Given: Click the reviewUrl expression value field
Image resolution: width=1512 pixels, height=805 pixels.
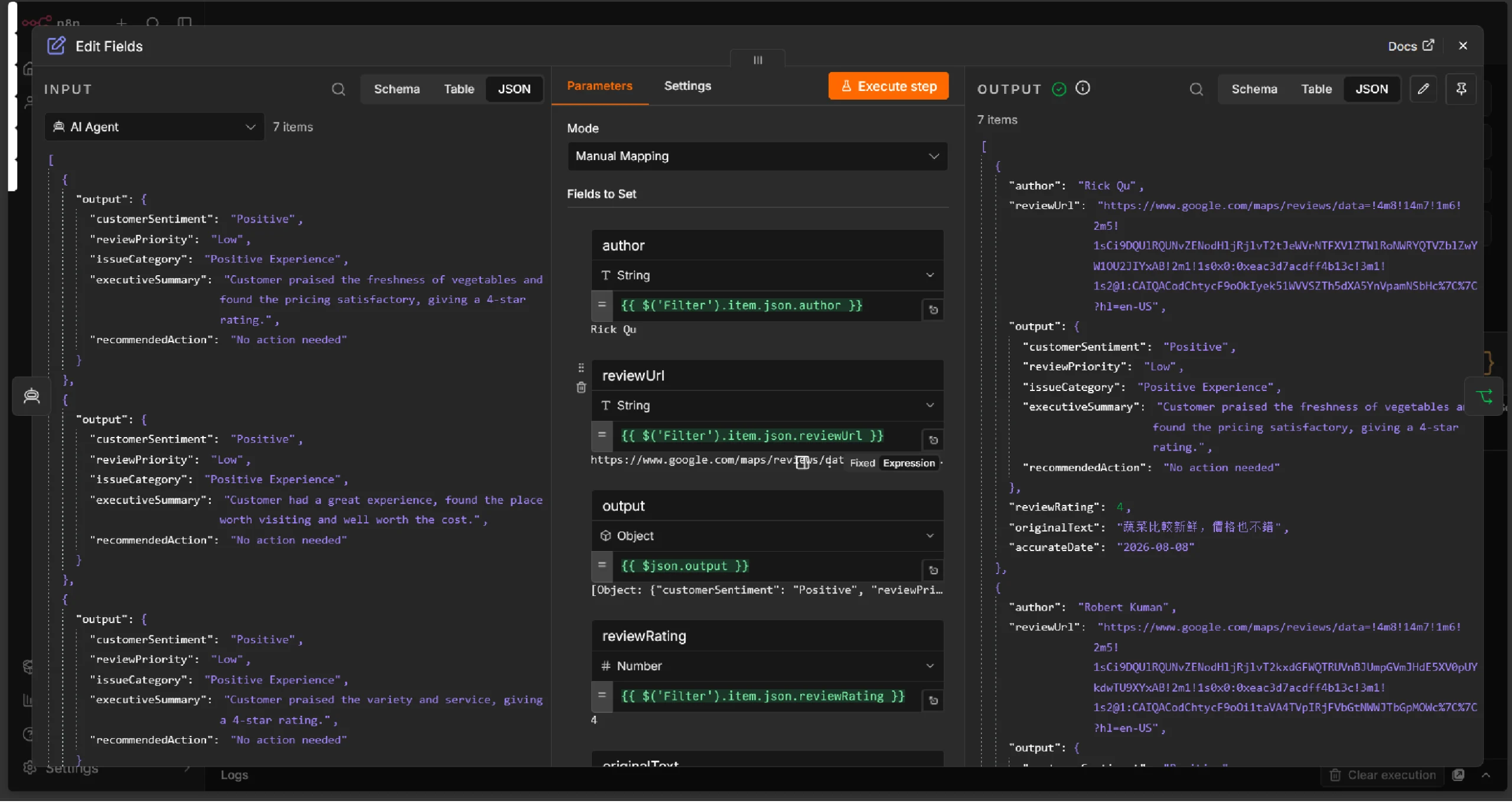Looking at the screenshot, I should click(766, 436).
